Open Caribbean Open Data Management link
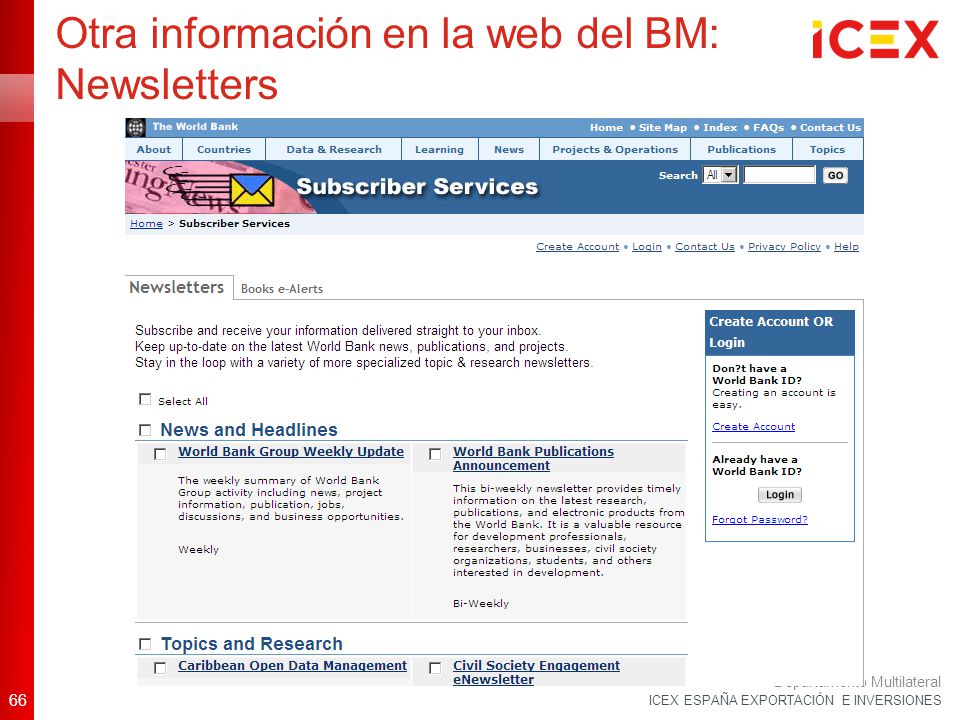 pyautogui.click(x=292, y=666)
